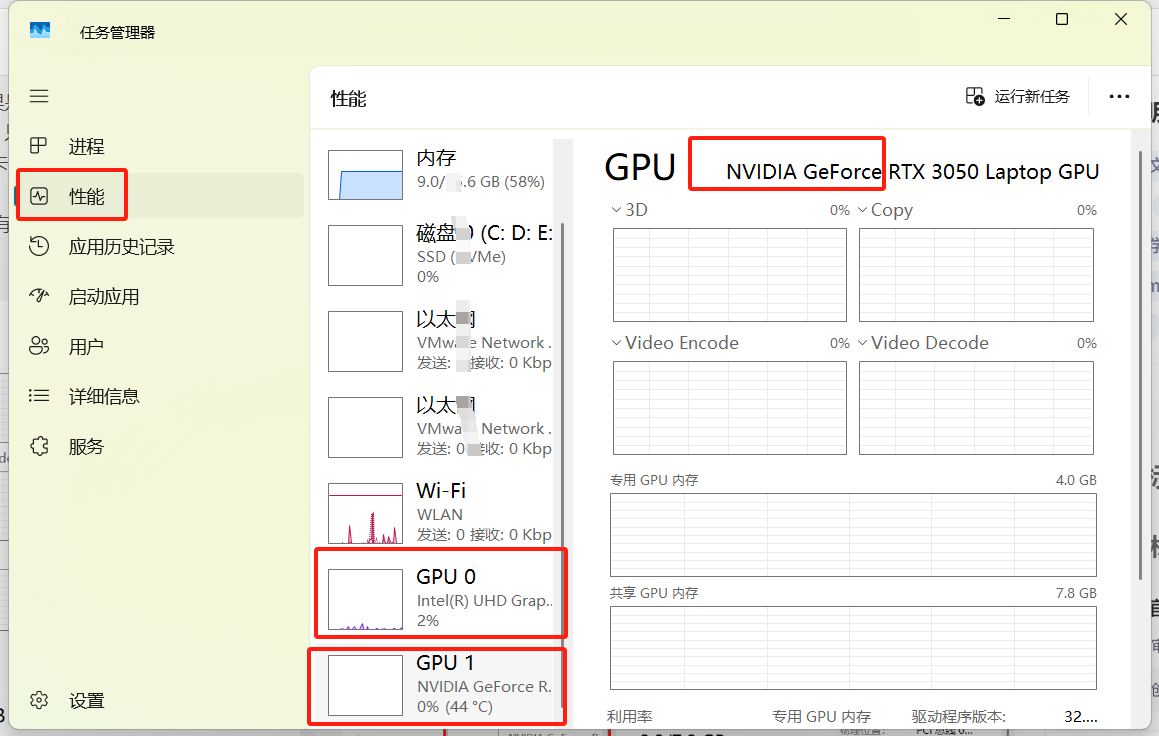The image size is (1159, 736).
Task: Open the 应用历史记录 page
Action: [x=159, y=247]
